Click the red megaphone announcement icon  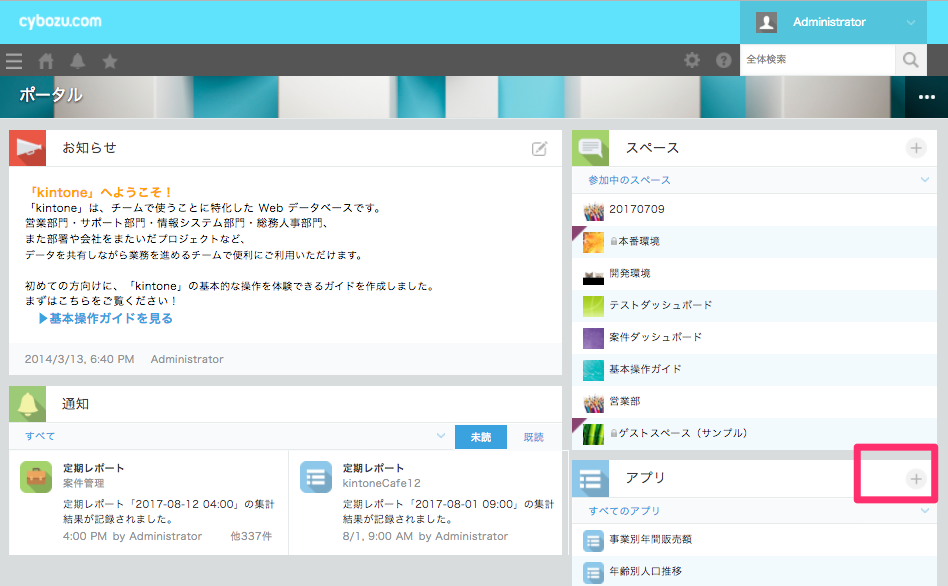pos(27,148)
